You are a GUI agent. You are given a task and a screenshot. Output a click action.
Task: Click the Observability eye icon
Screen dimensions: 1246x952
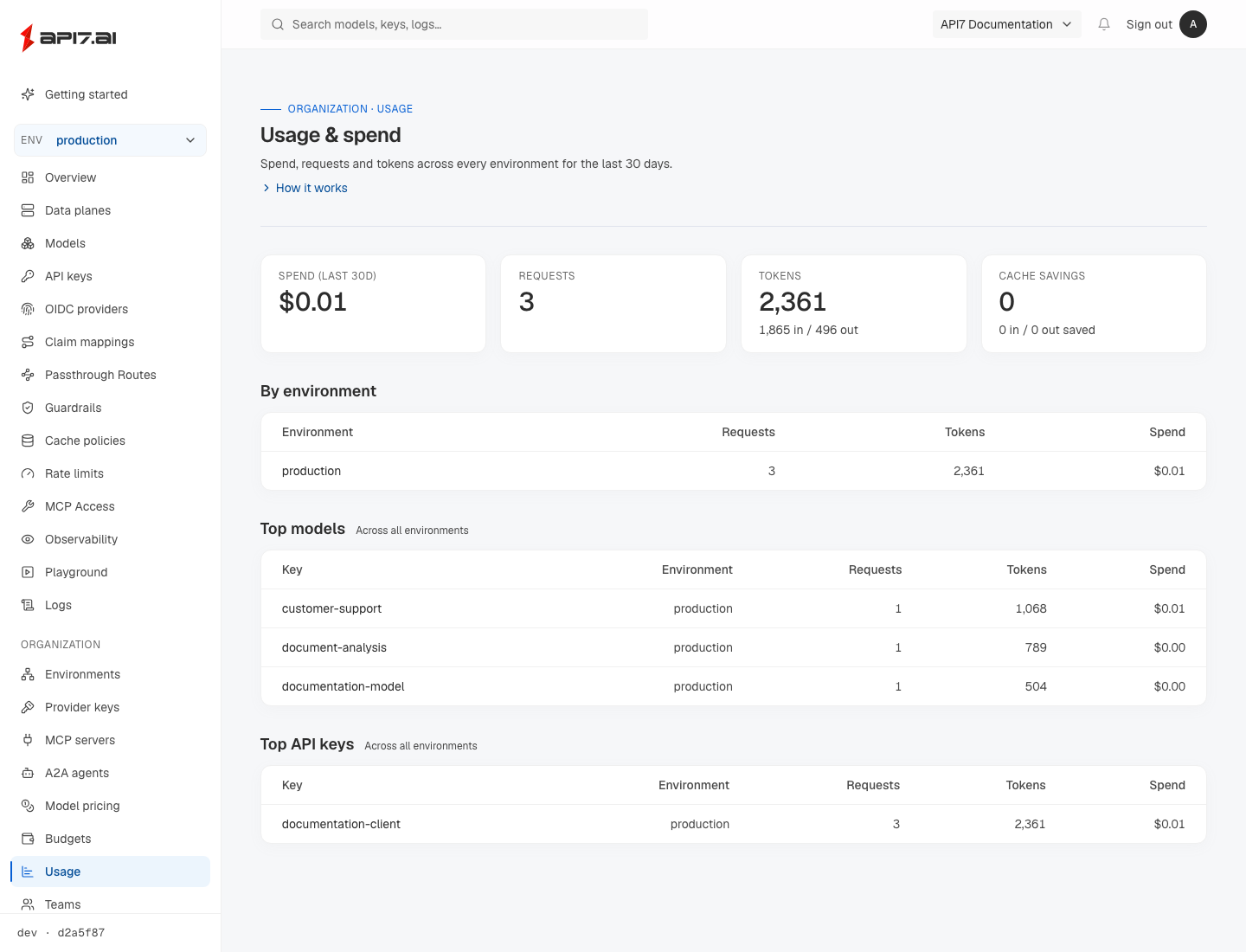(28, 539)
